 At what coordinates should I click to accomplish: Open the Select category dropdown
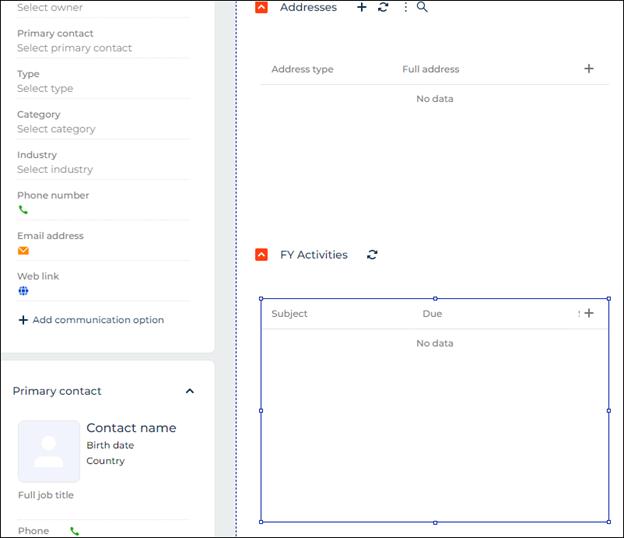[x=56, y=129]
